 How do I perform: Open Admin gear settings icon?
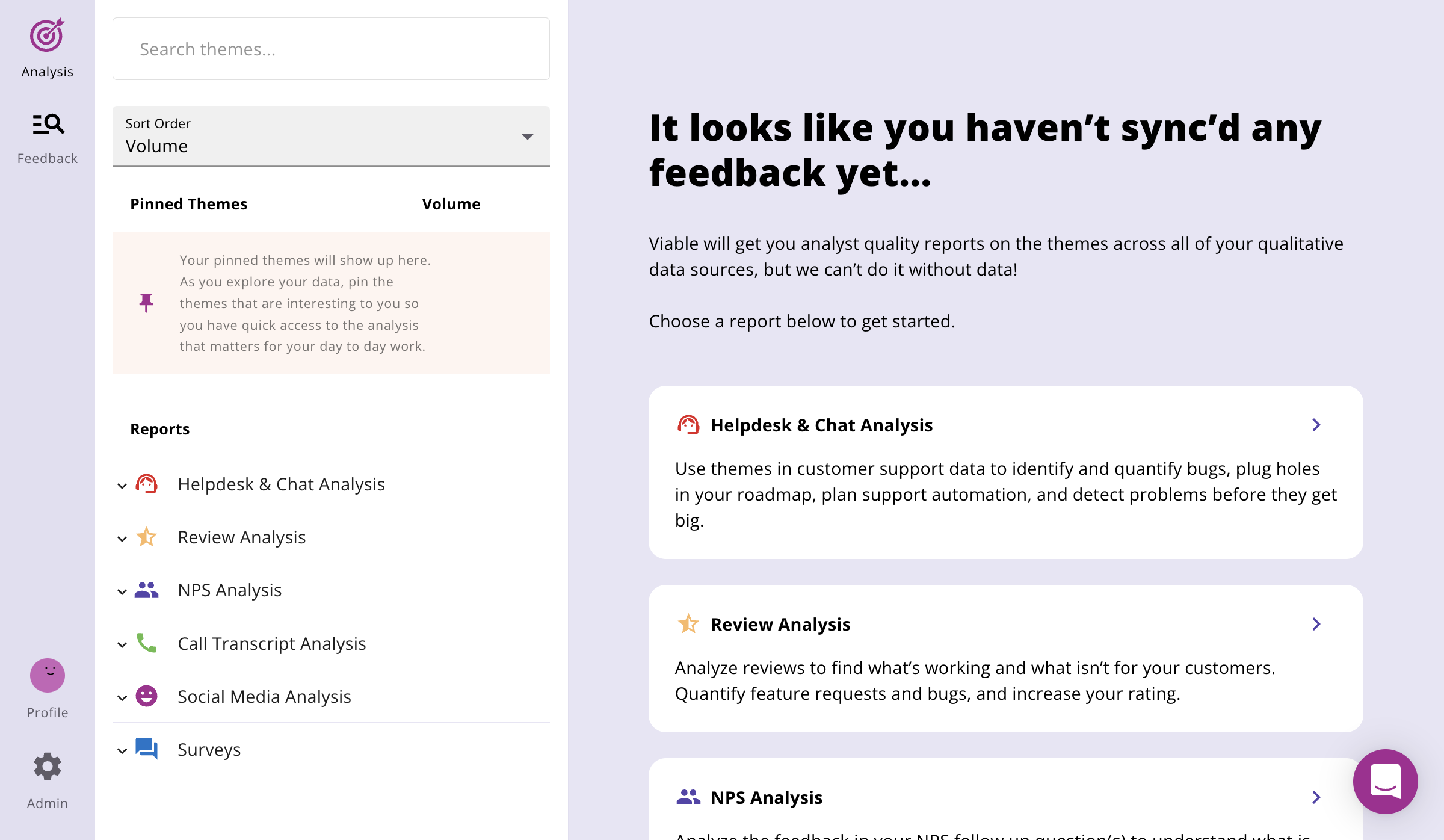48,767
